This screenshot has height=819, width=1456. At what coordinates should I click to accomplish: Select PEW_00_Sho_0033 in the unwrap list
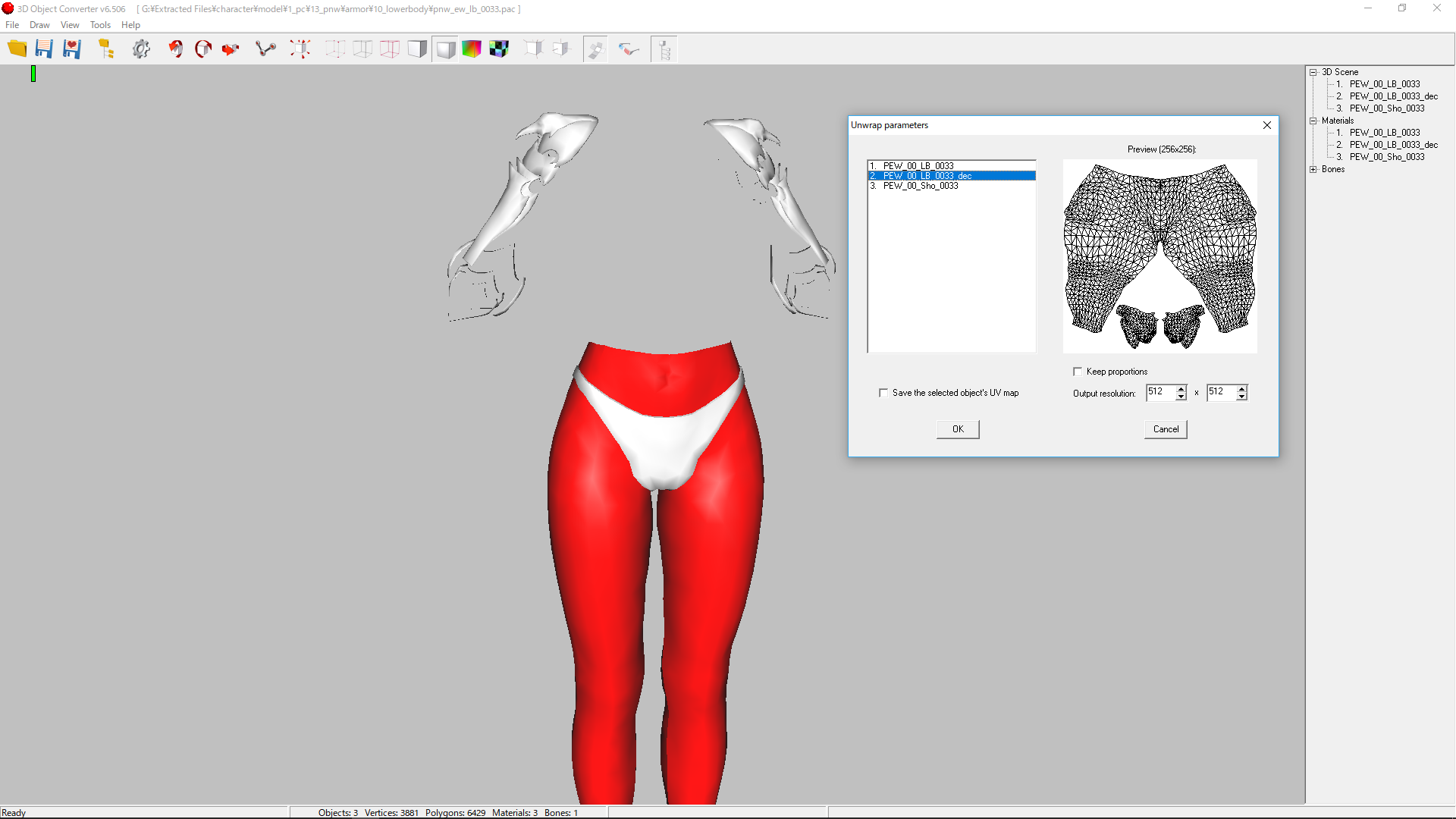tap(920, 186)
